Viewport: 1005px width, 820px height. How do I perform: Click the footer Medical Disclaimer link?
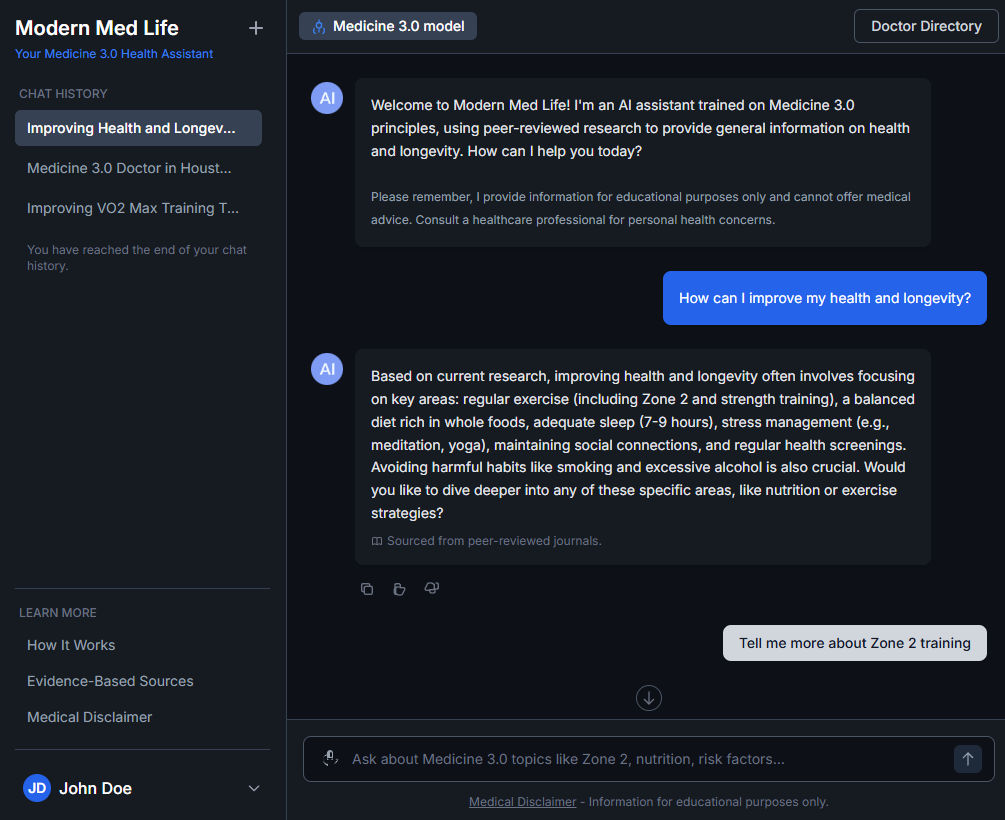click(x=522, y=801)
